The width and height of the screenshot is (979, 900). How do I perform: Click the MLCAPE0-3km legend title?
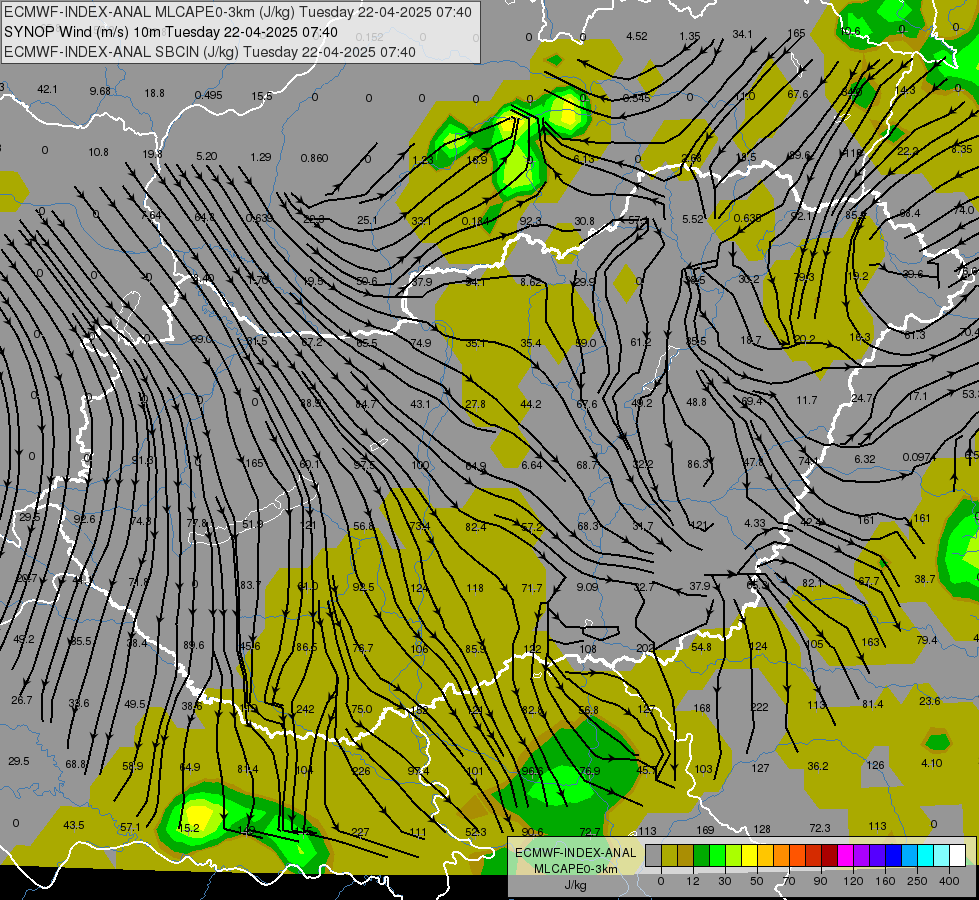(x=575, y=869)
